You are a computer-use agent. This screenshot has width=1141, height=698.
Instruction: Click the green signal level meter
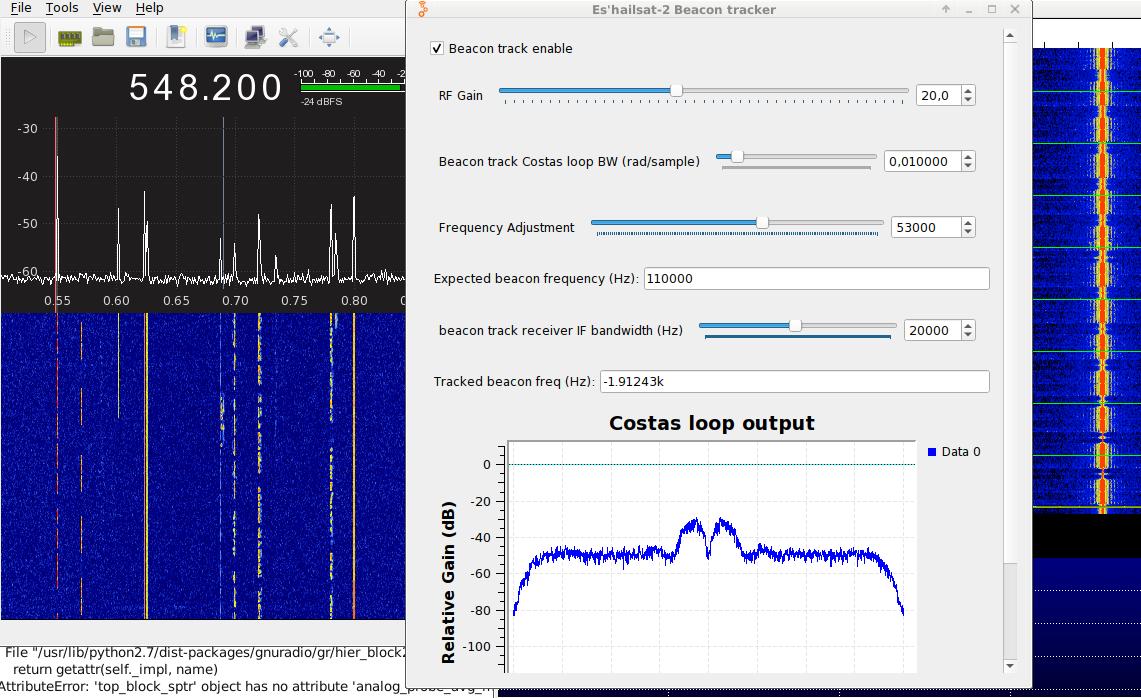351,87
